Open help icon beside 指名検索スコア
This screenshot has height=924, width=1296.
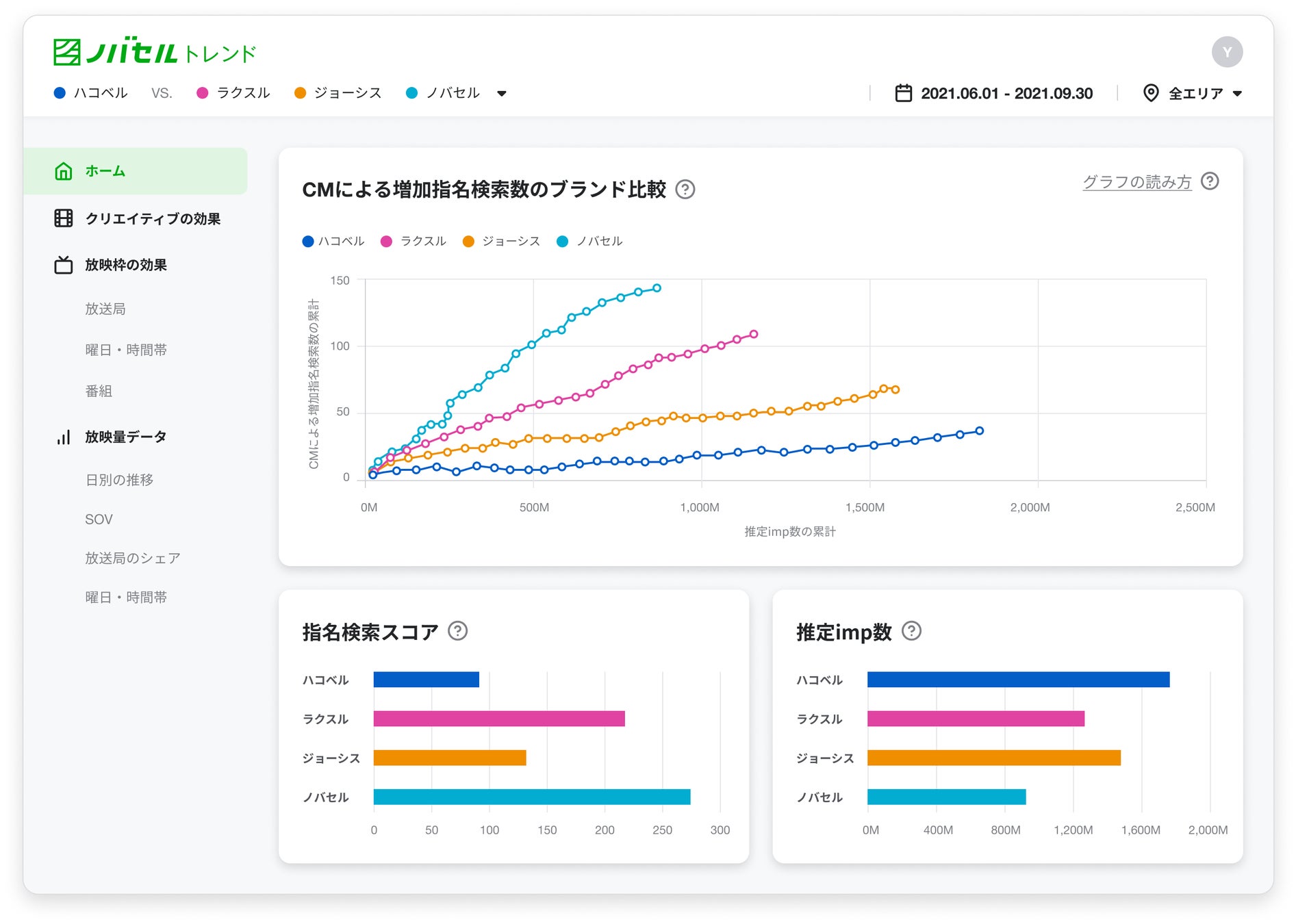(457, 631)
